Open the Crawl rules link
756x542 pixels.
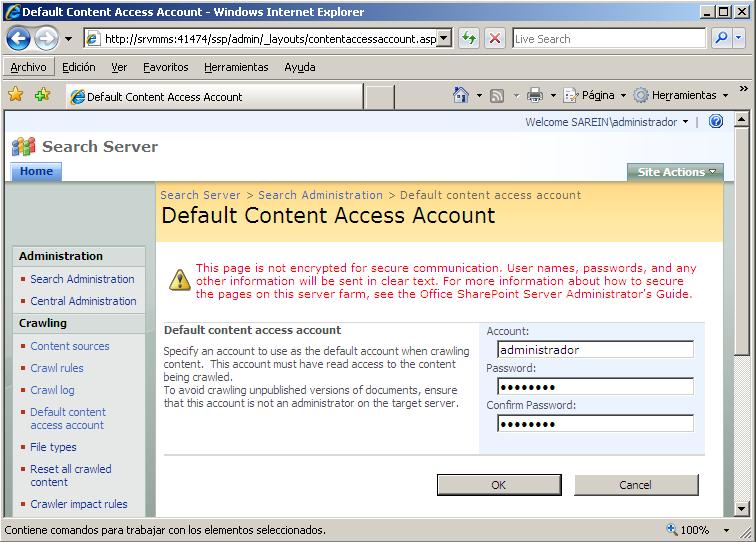tap(57, 368)
